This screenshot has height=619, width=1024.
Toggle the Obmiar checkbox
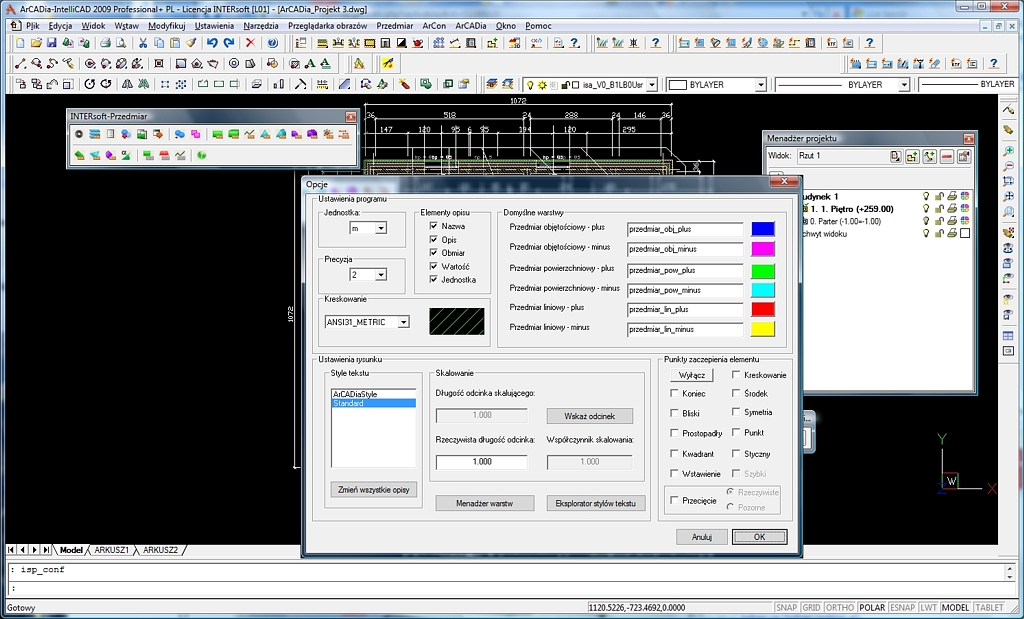tap(434, 253)
